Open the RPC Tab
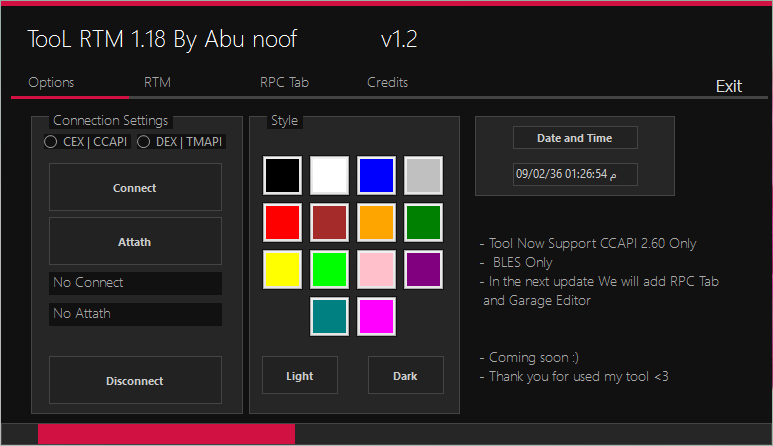This screenshot has height=446, width=773. click(284, 83)
